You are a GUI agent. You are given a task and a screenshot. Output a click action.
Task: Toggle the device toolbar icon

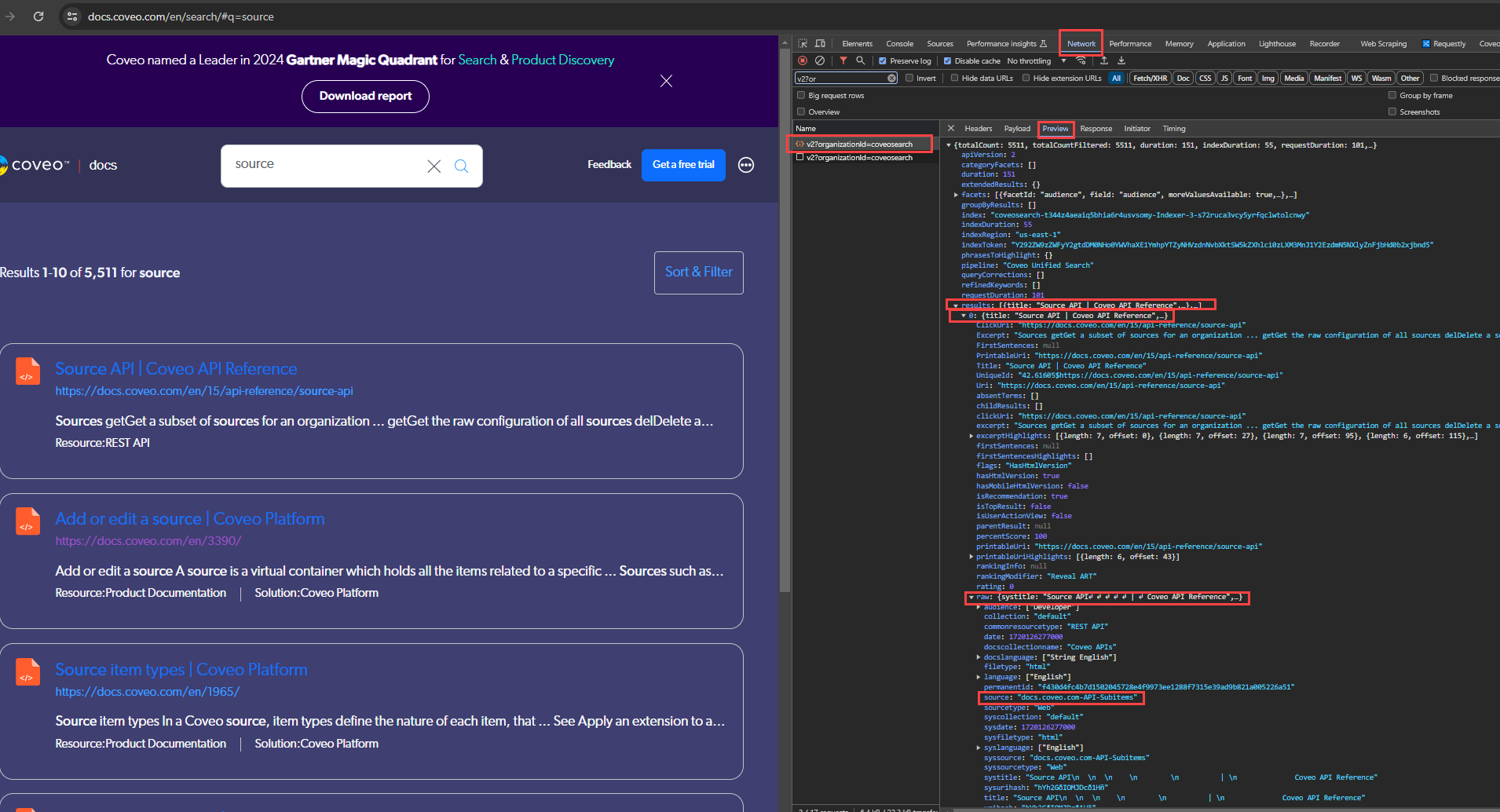pos(820,43)
